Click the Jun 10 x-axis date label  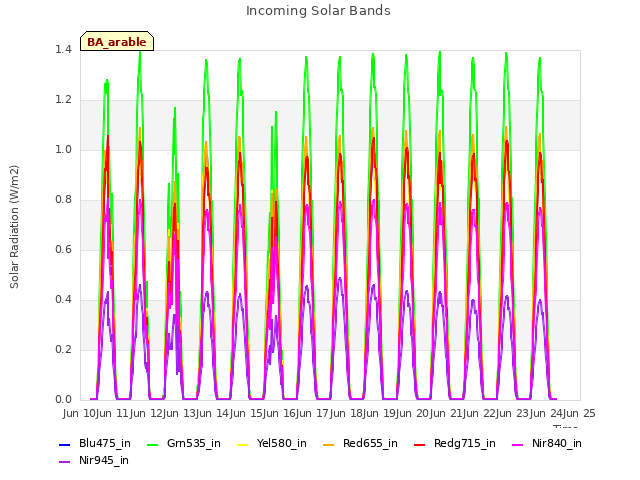(x=80, y=413)
